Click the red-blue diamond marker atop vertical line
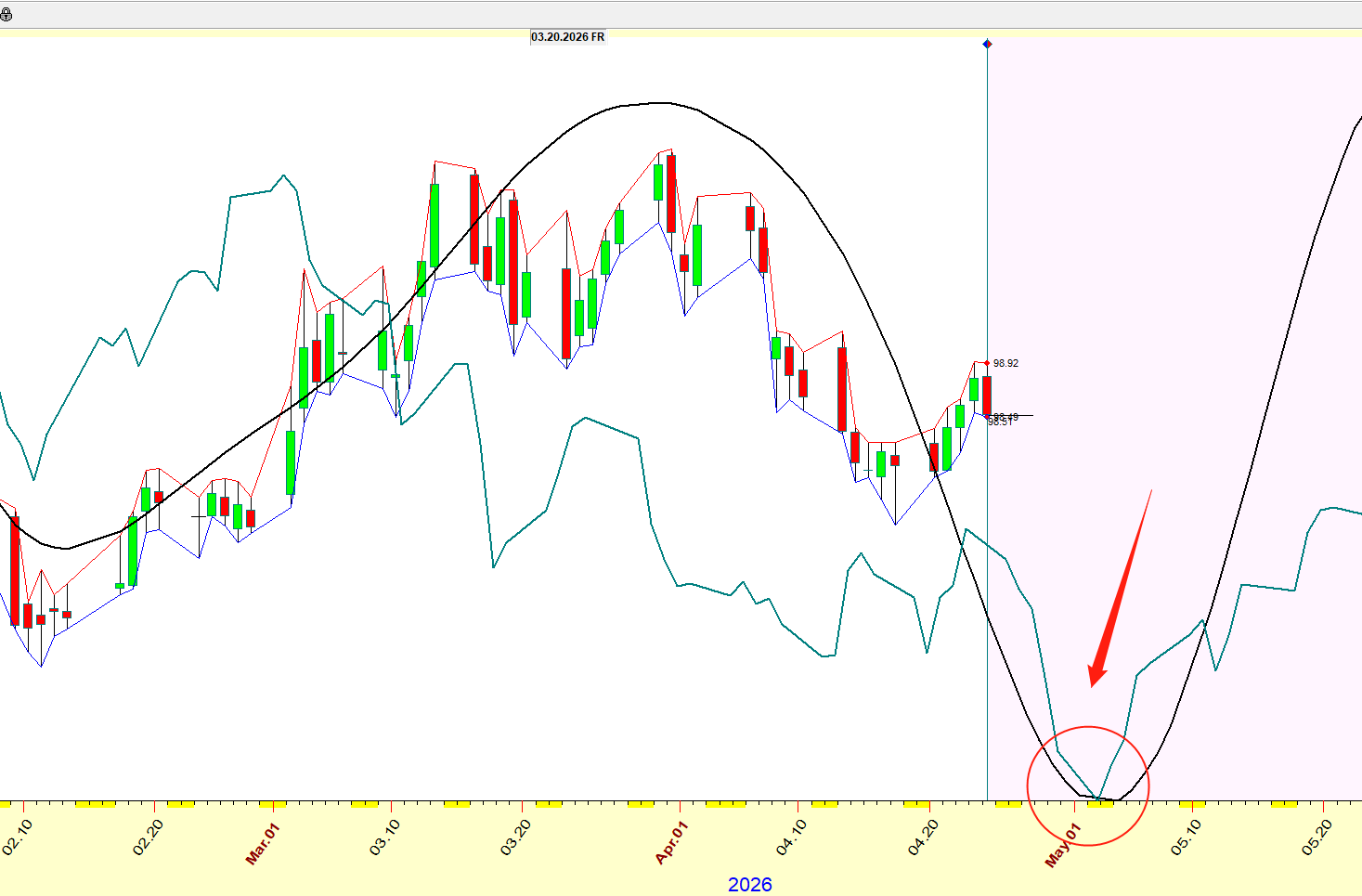The height and width of the screenshot is (896, 1362). tap(987, 44)
